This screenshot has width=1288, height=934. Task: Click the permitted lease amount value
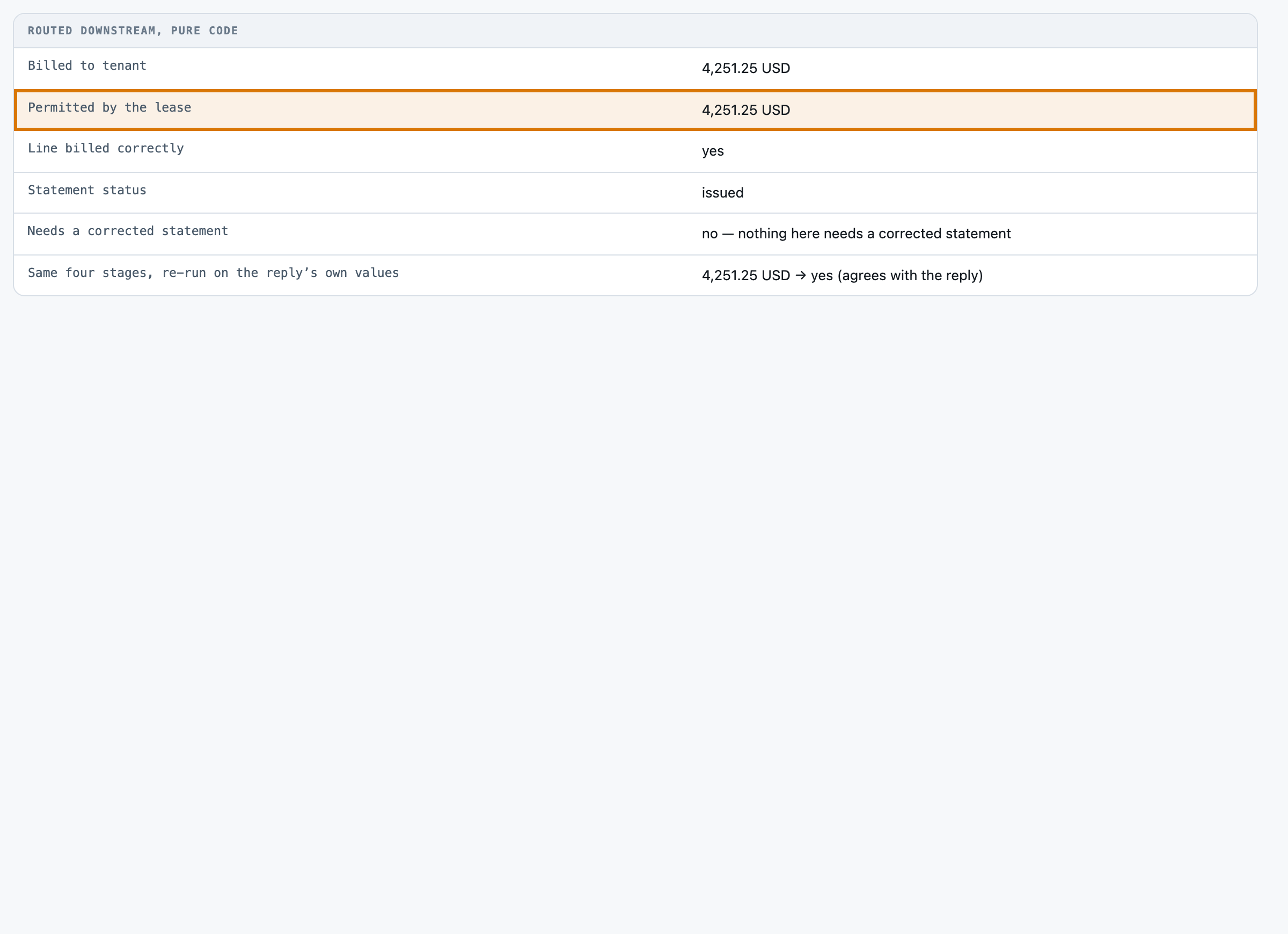click(x=745, y=110)
